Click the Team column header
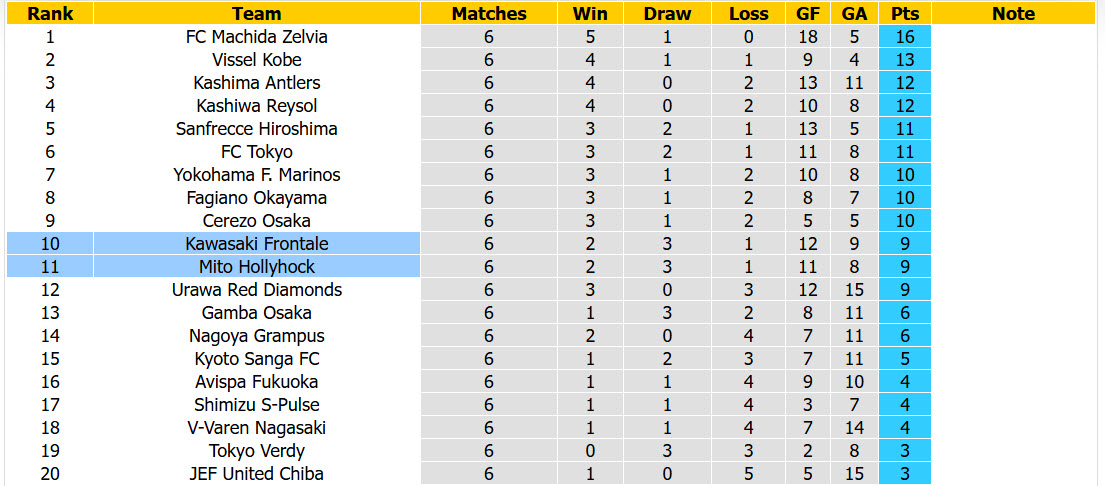This screenshot has height=486, width=1106. [257, 13]
